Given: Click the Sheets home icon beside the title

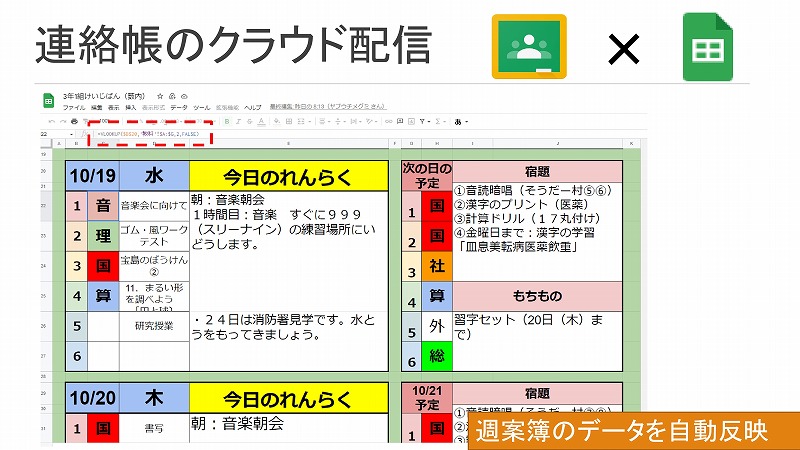Looking at the screenshot, I should [48, 101].
